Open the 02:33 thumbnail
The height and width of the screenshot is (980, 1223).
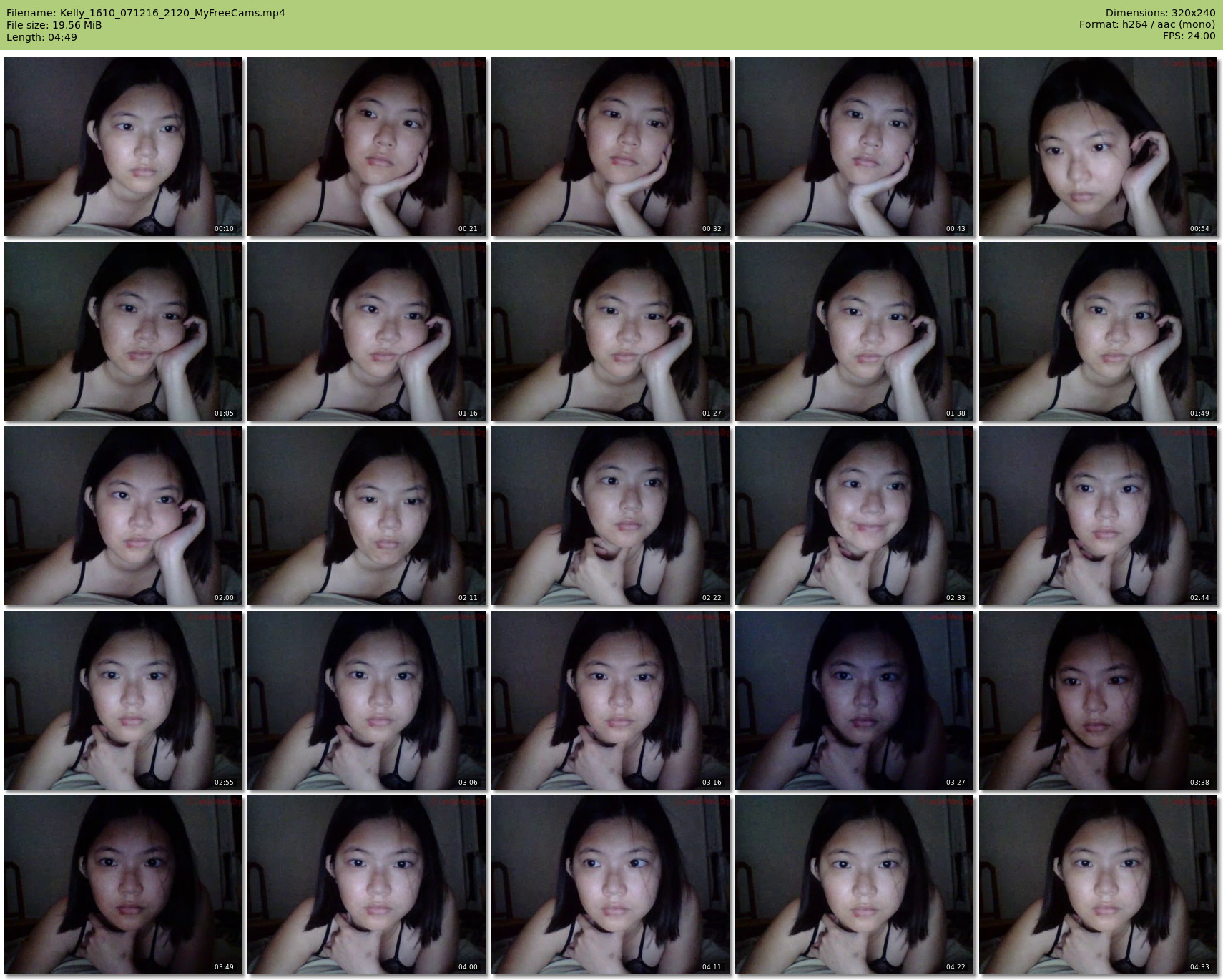(855, 516)
